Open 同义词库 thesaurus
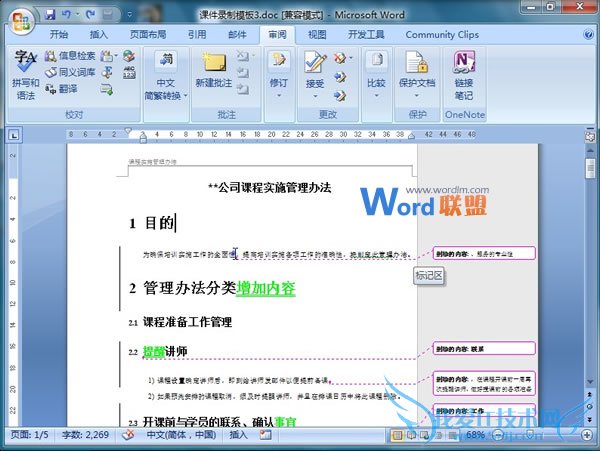 pyautogui.click(x=70, y=72)
